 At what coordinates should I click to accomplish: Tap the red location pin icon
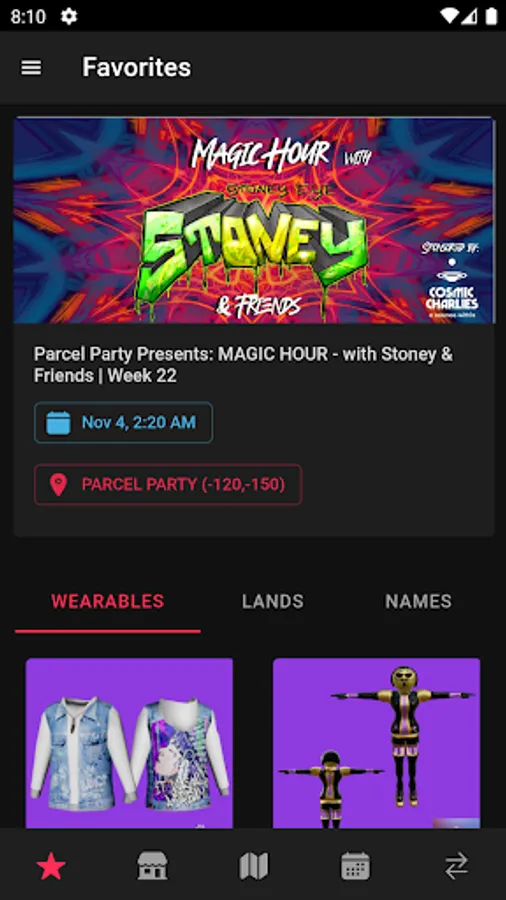point(58,485)
